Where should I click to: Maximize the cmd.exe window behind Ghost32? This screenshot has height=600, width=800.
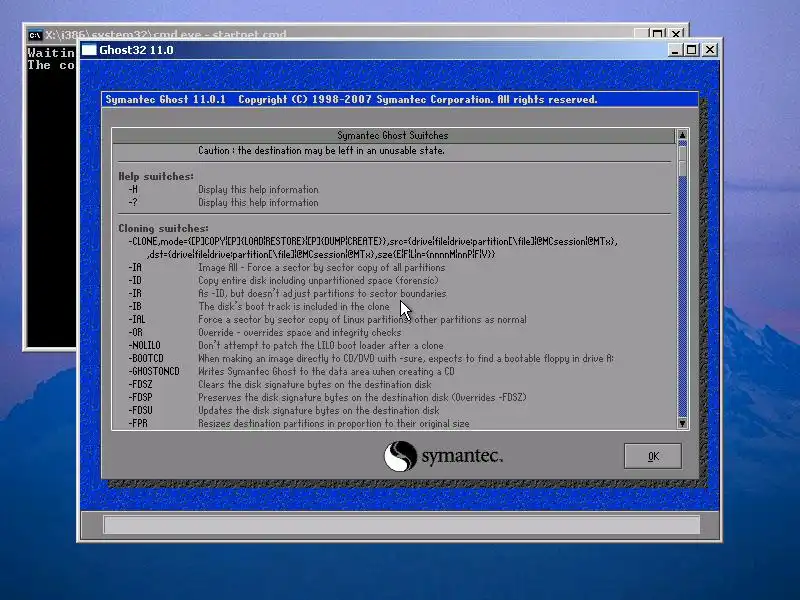pyautogui.click(x=658, y=34)
